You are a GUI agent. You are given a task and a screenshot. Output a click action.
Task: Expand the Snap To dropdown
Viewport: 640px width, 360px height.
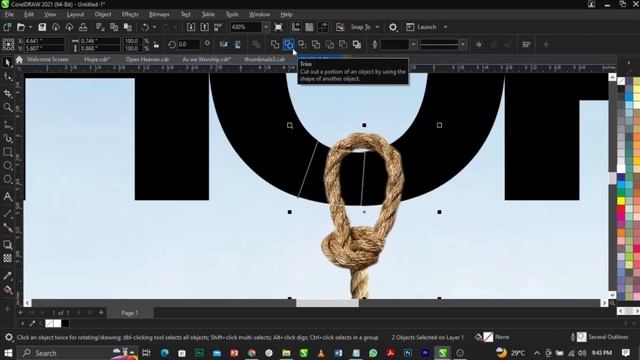(x=378, y=27)
